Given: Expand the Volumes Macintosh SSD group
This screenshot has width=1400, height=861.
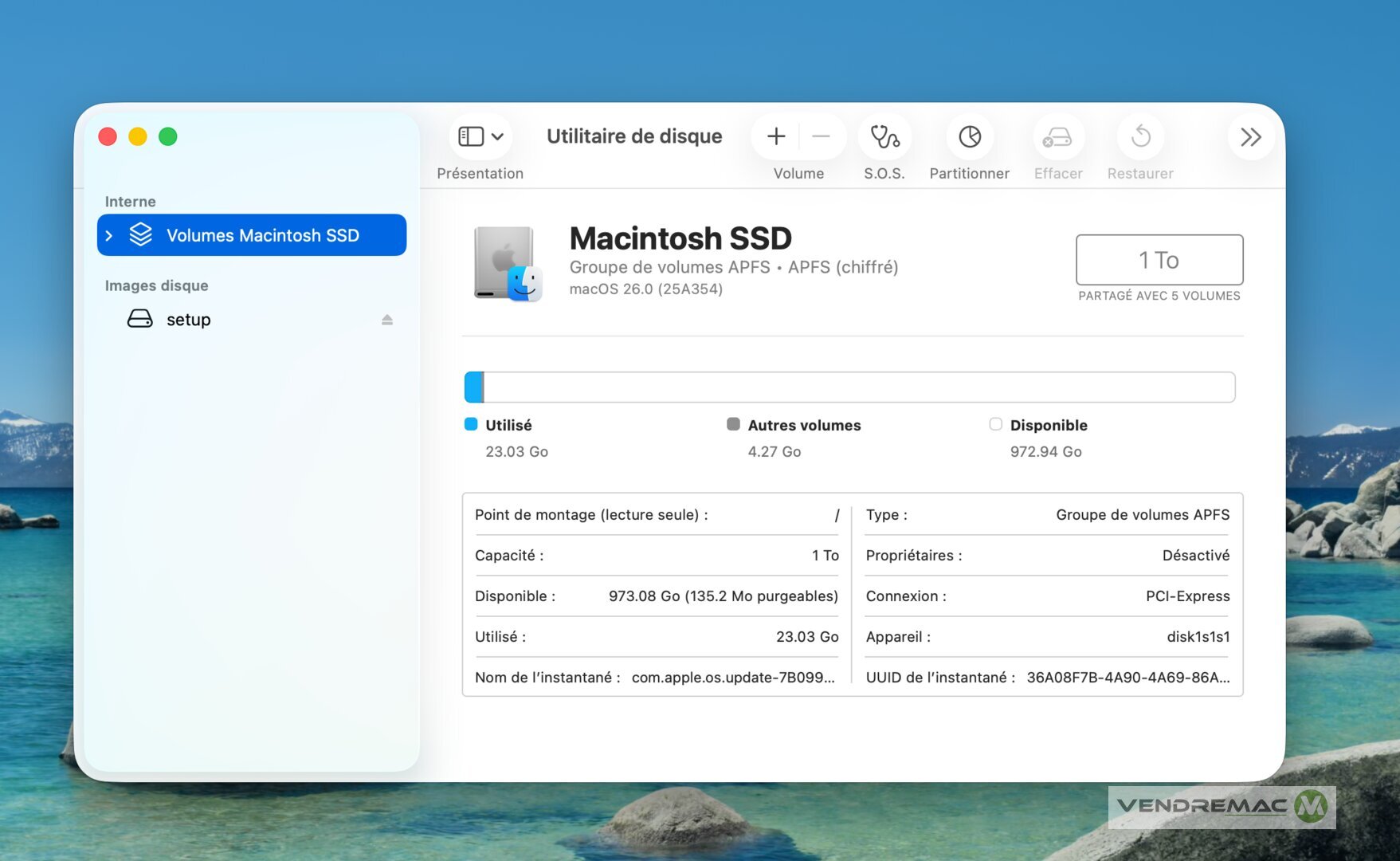Looking at the screenshot, I should point(109,235).
